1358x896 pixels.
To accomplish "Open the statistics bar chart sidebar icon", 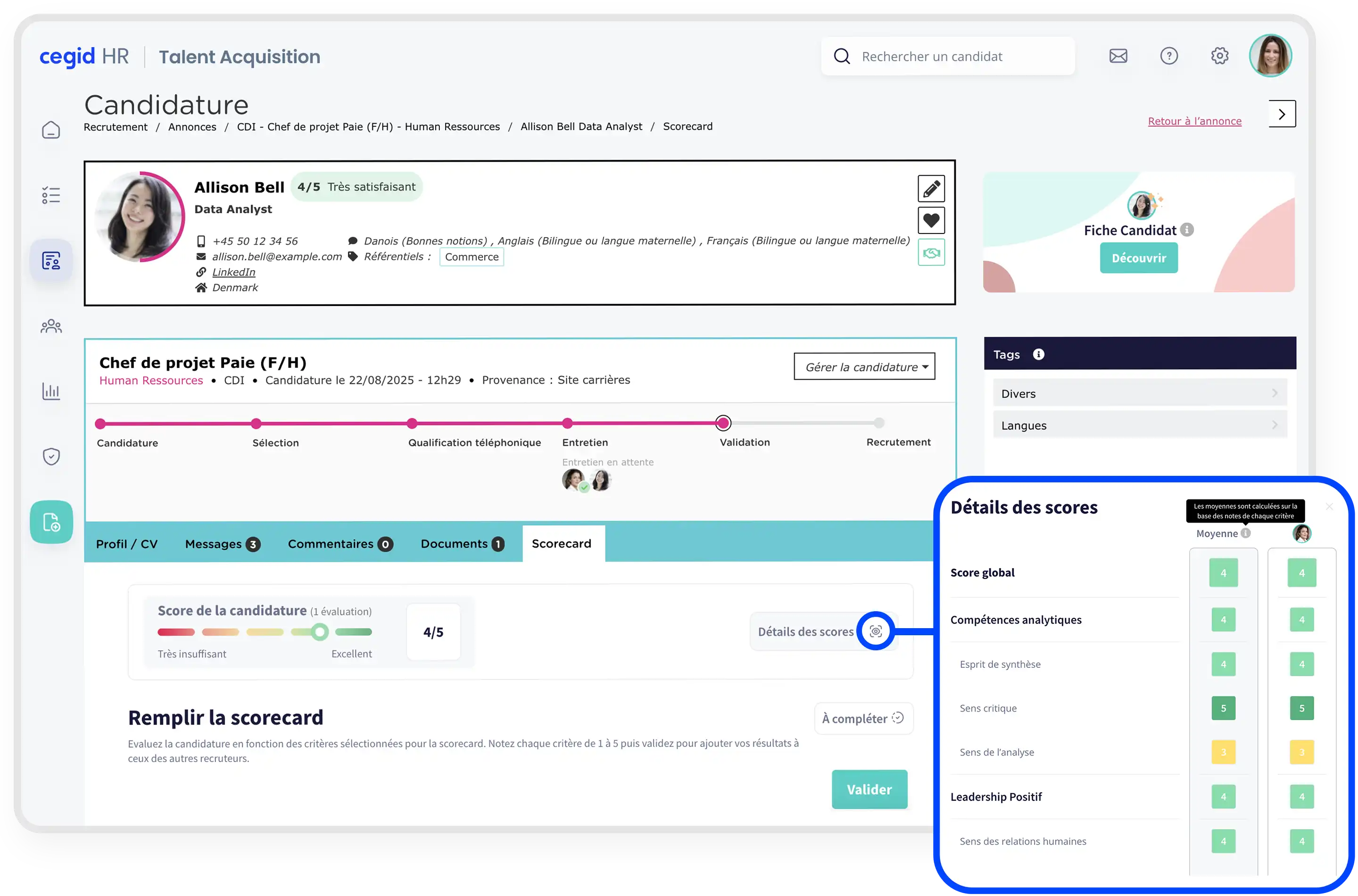I will (51, 391).
